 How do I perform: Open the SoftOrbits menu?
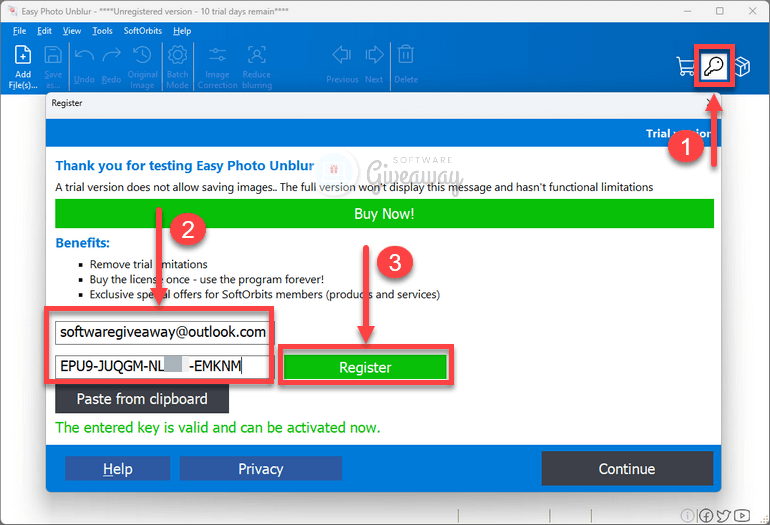[x=142, y=30]
